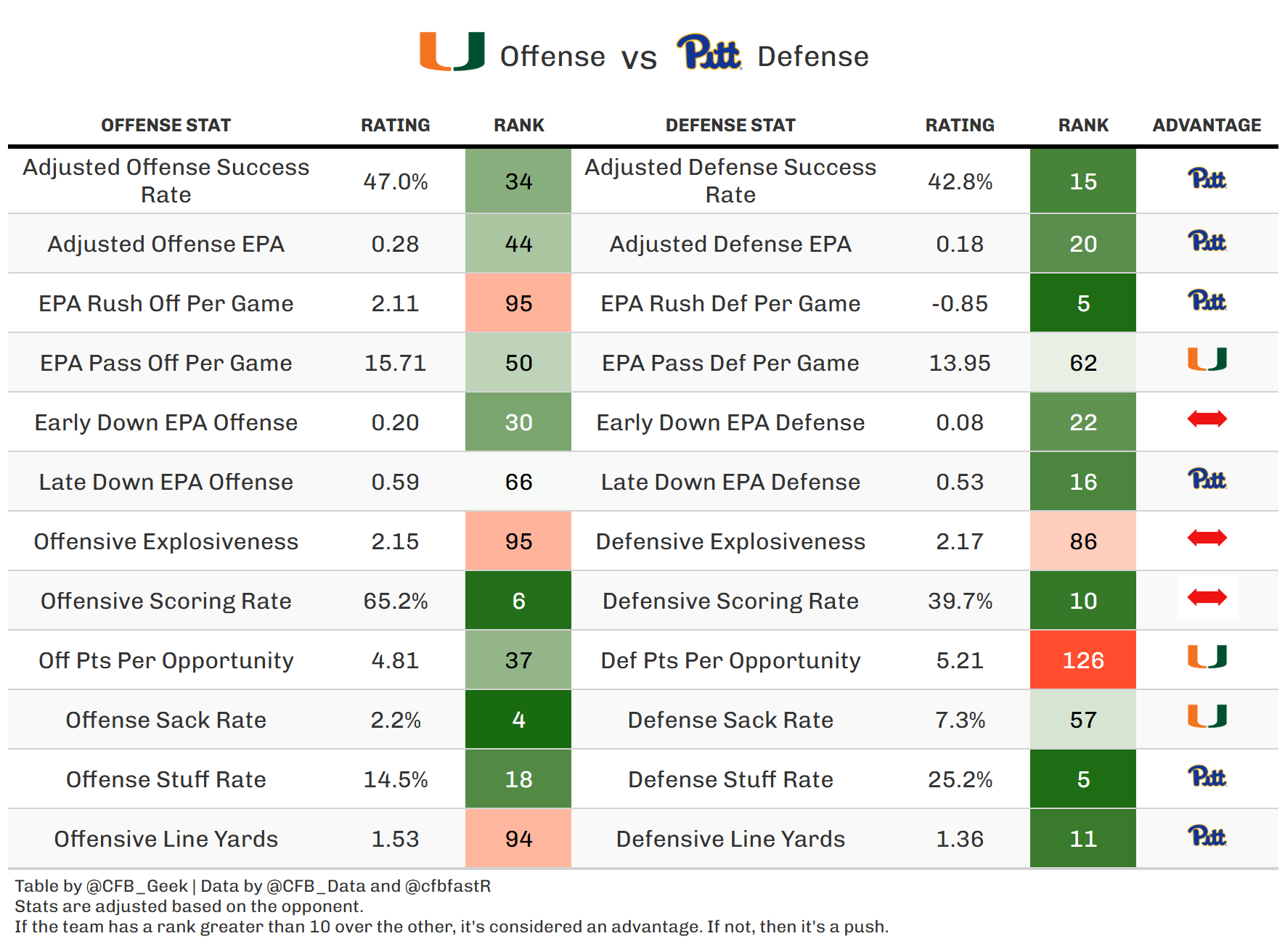The image size is (1285, 952).
Task: Click the Miami logo in Defense Sack Rate row
Action: coord(1207,716)
